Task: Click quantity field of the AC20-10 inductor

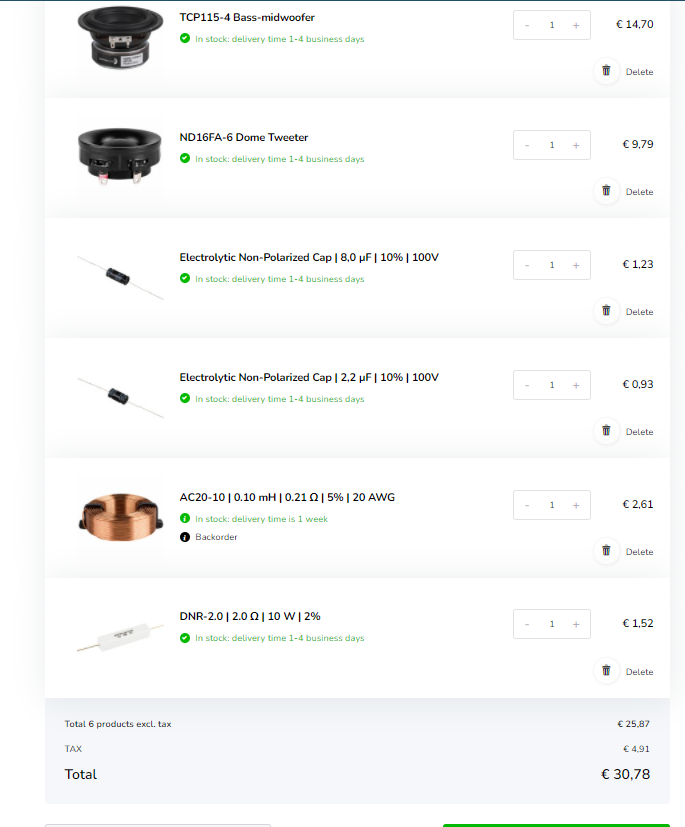Action: 552,505
